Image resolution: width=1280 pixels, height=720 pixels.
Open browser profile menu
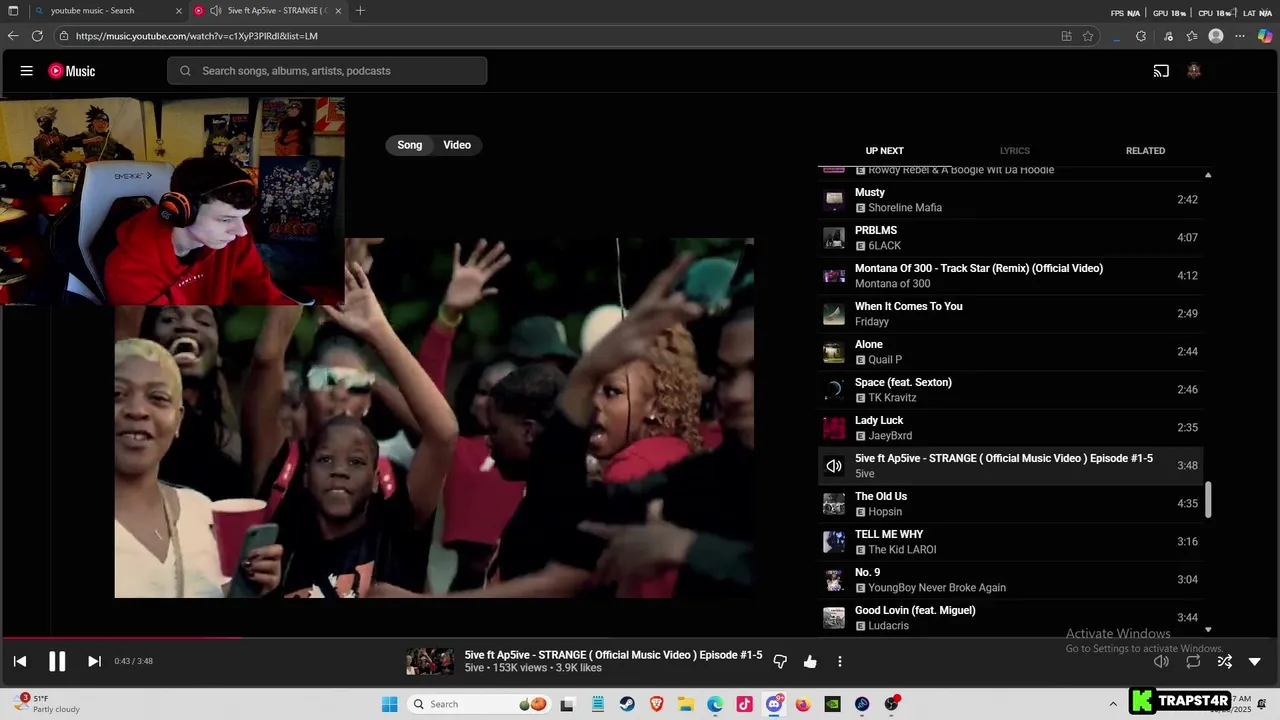1216,36
